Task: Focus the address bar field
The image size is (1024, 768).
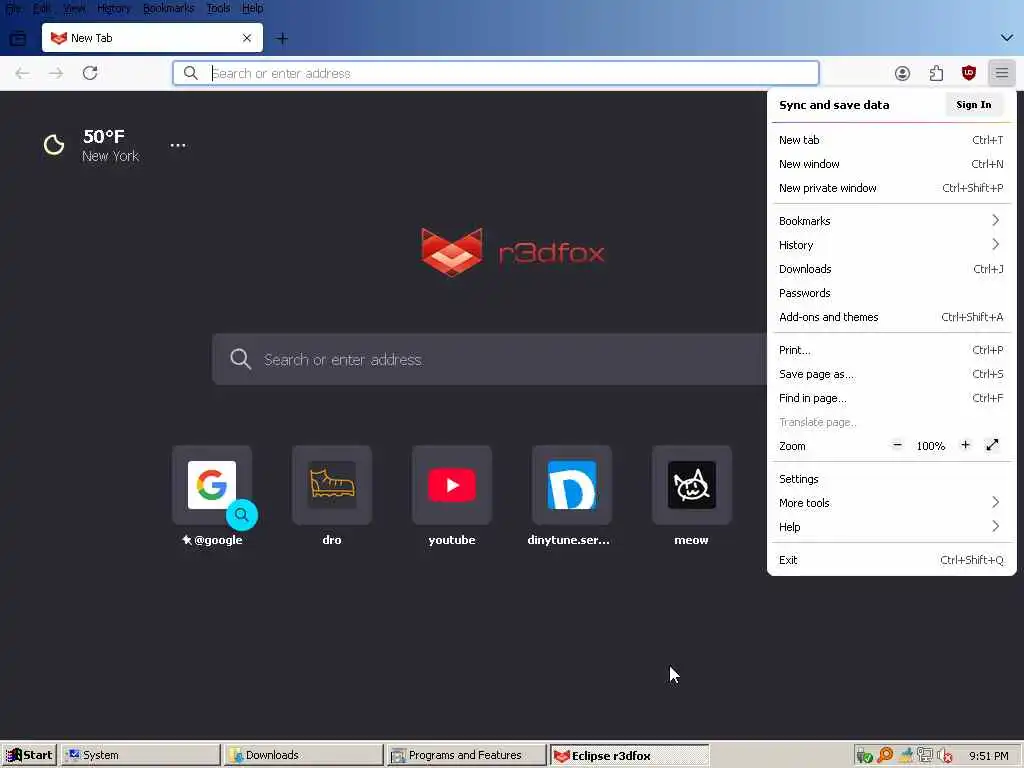Action: coord(495,73)
